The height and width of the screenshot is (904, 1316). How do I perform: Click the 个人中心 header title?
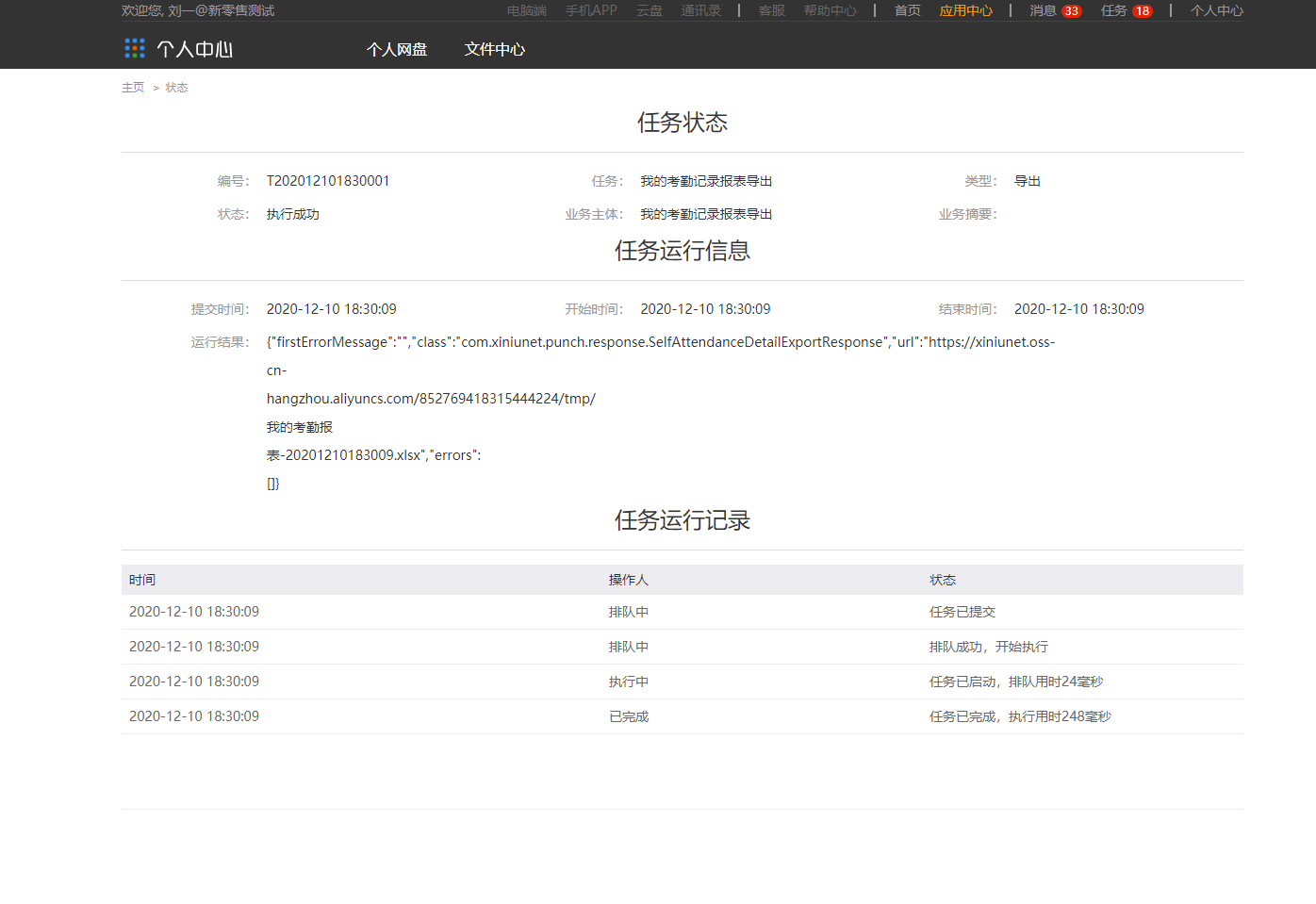coord(195,49)
